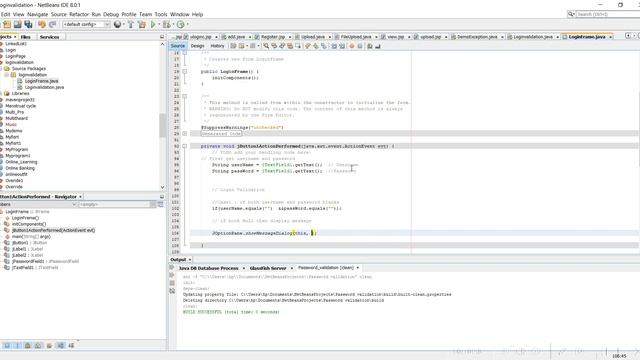Select jPasswordField1 in Navigator members
Image resolution: width=640 pixels, height=360 pixels.
pyautogui.click(x=45, y=261)
